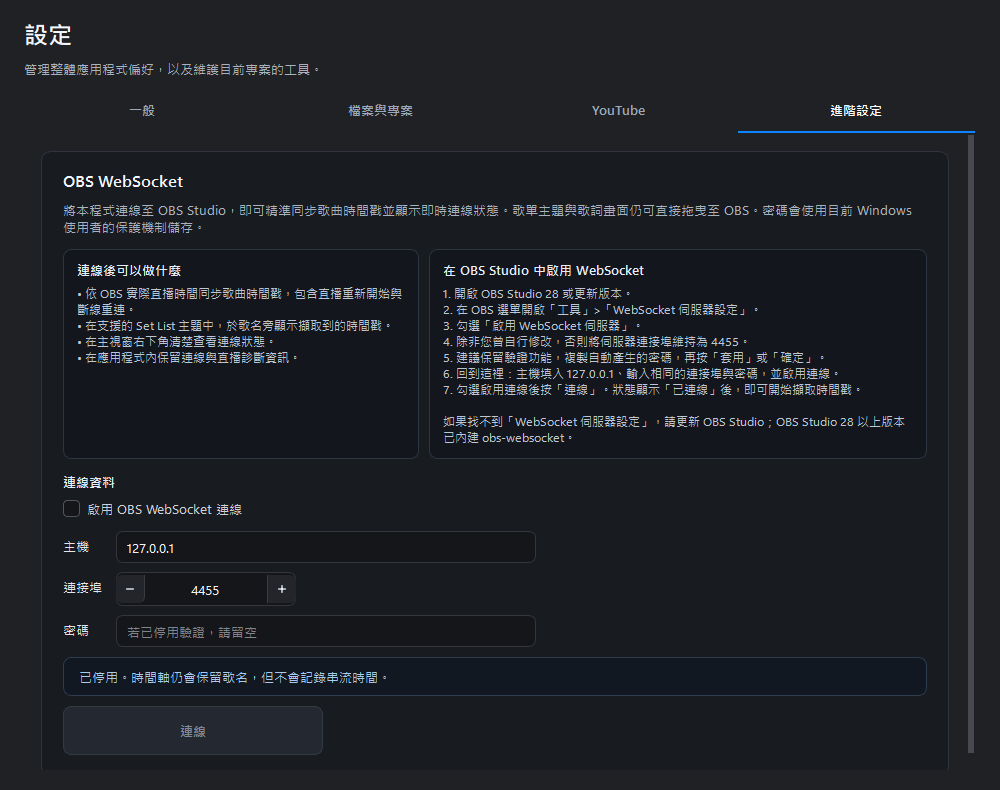The image size is (1000, 790).
Task: Click the port value 4455 field
Action: pyautogui.click(x=205, y=590)
